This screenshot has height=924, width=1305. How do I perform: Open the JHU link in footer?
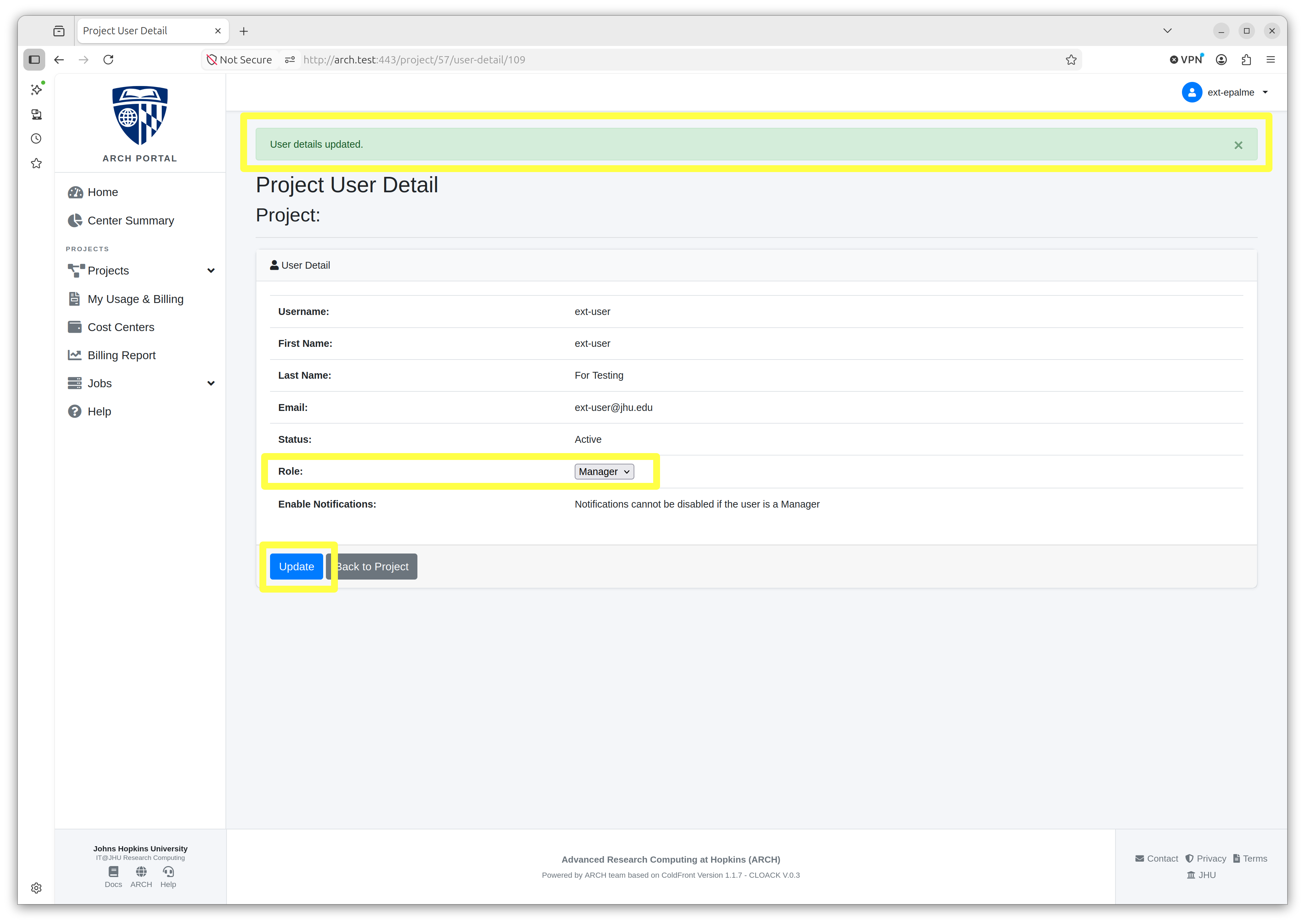tap(1201, 875)
